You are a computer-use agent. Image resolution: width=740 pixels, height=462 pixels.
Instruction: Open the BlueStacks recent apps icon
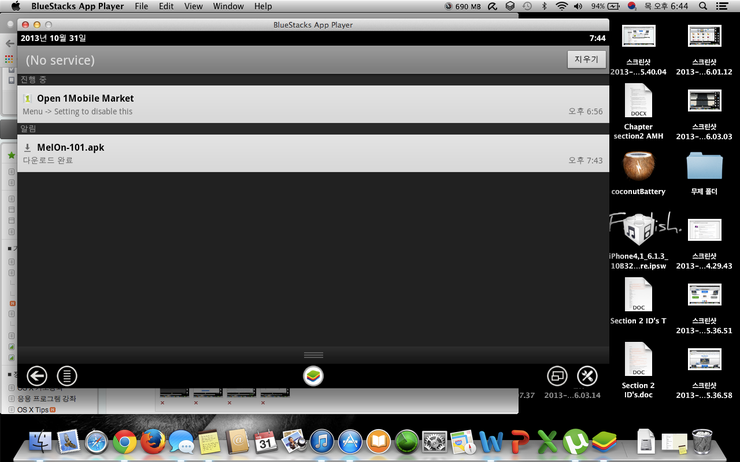(557, 376)
